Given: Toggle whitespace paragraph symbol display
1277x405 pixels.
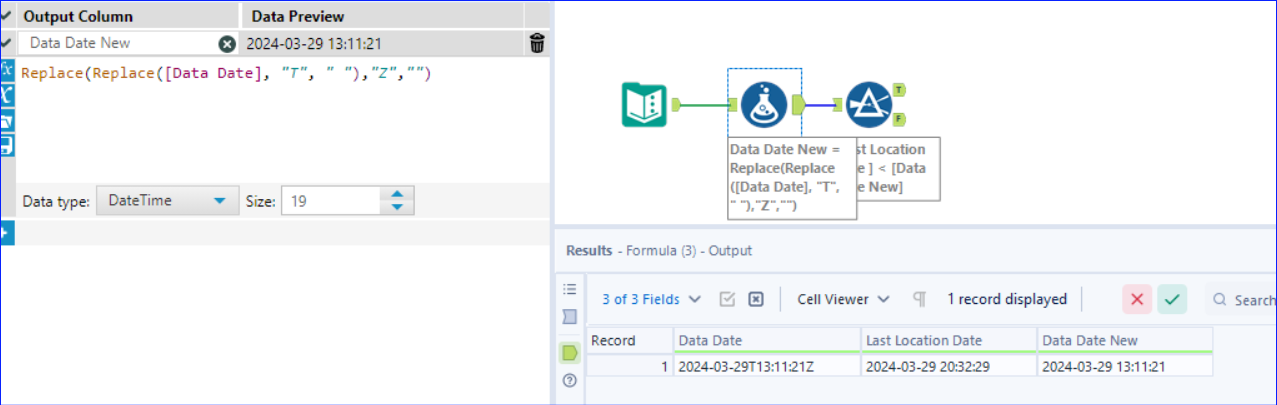Looking at the screenshot, I should 919,299.
